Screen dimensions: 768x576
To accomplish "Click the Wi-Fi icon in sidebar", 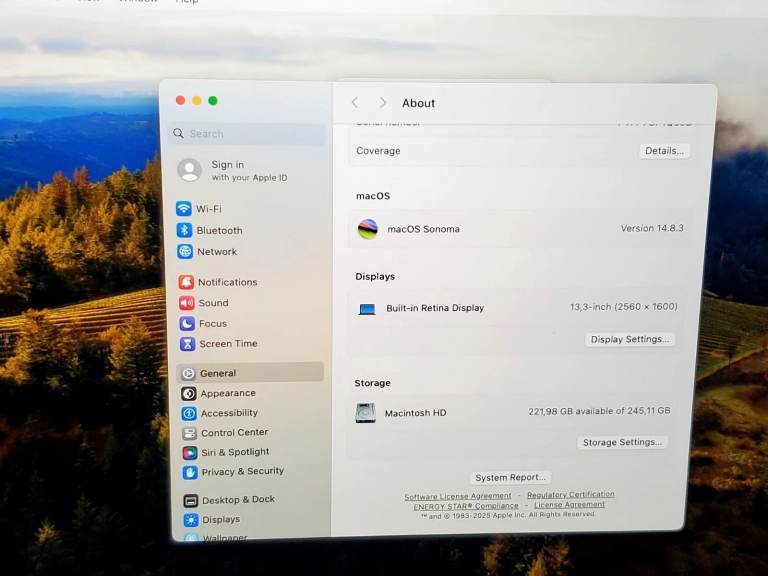I will (x=184, y=209).
